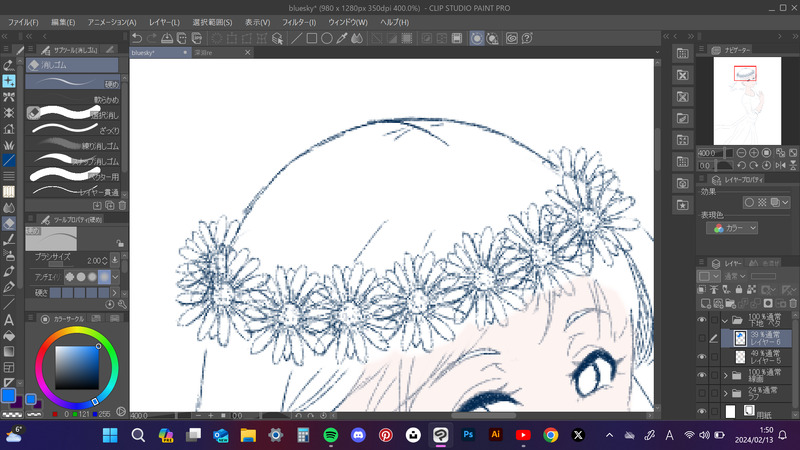Click the zoom-out icon in Navigator

click(x=741, y=153)
